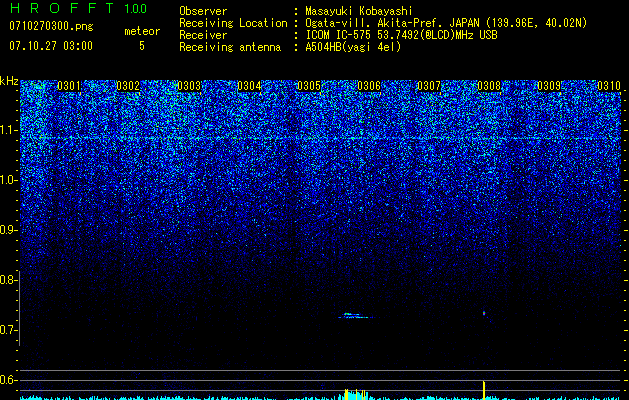Click the 0303 time marker
Image resolution: width=629 pixels, height=400 pixels.
click(x=189, y=86)
